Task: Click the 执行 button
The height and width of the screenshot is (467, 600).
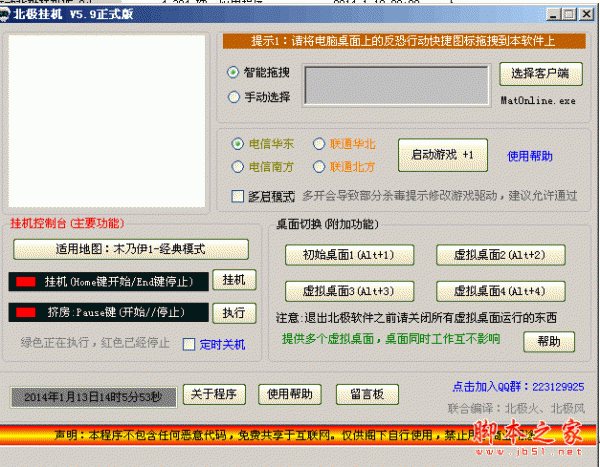Action: pos(234,313)
